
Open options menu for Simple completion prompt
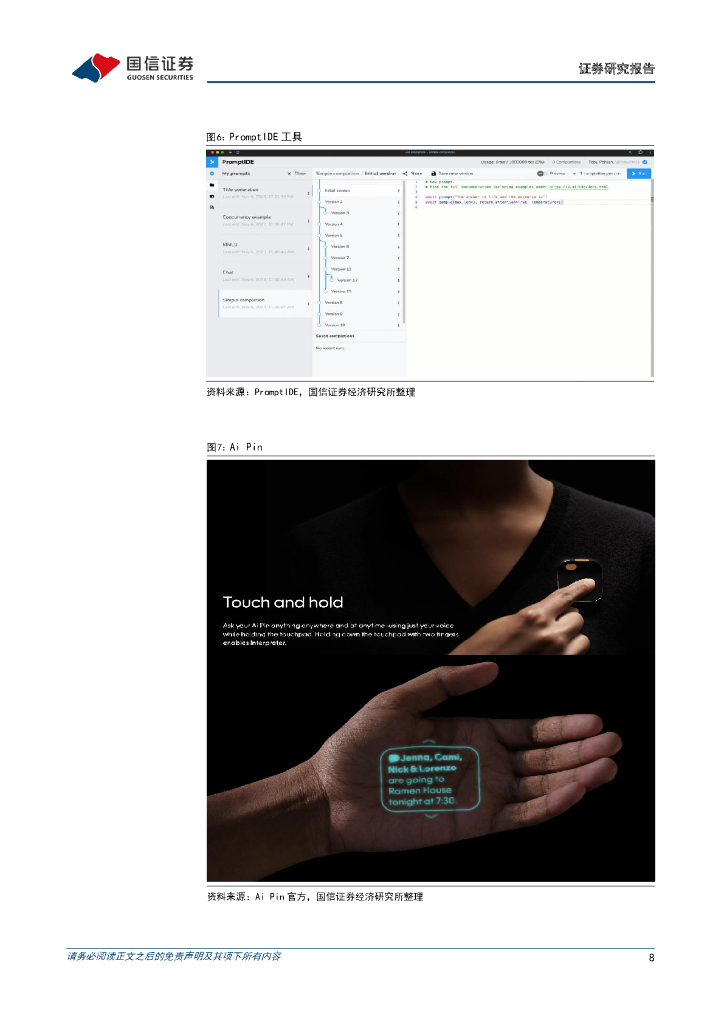click(x=308, y=303)
